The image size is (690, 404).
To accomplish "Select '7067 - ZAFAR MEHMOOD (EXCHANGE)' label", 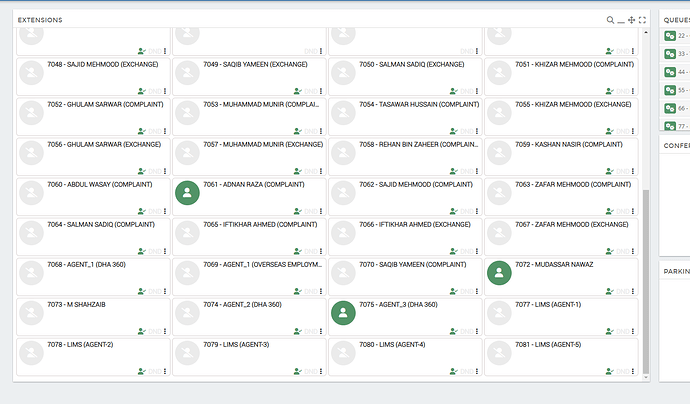I will pyautogui.click(x=572, y=224).
